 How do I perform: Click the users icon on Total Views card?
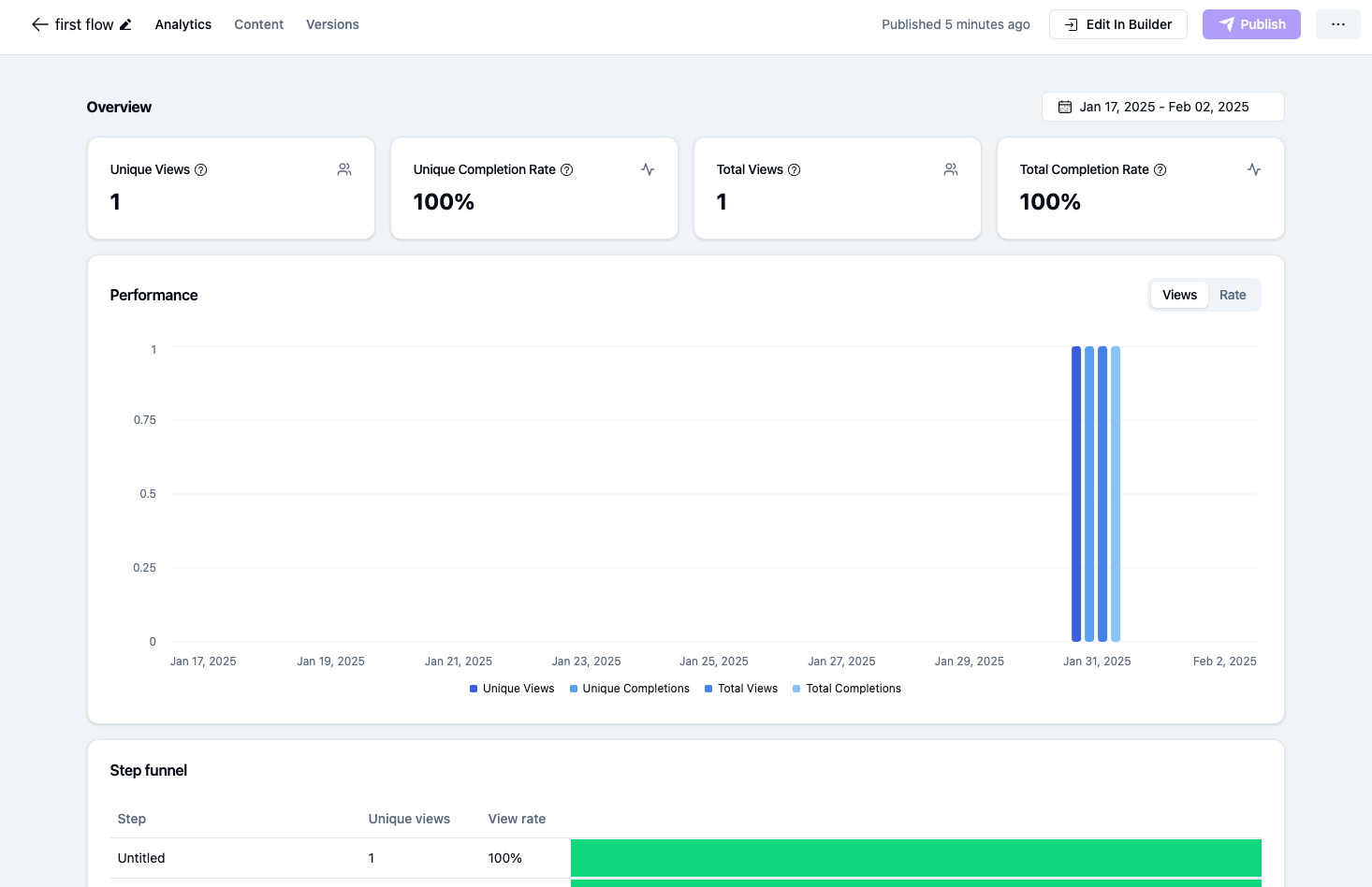coord(951,169)
